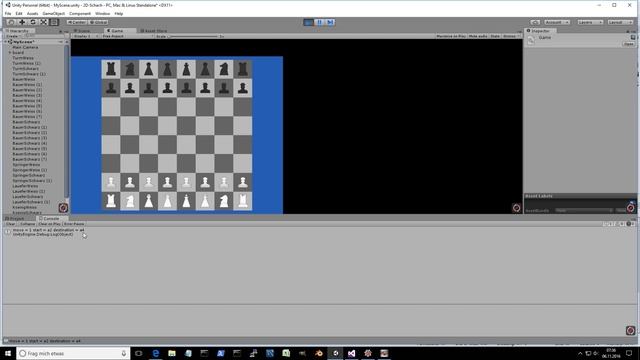Select the Rotate tool in toolbar

click(x=33, y=22)
